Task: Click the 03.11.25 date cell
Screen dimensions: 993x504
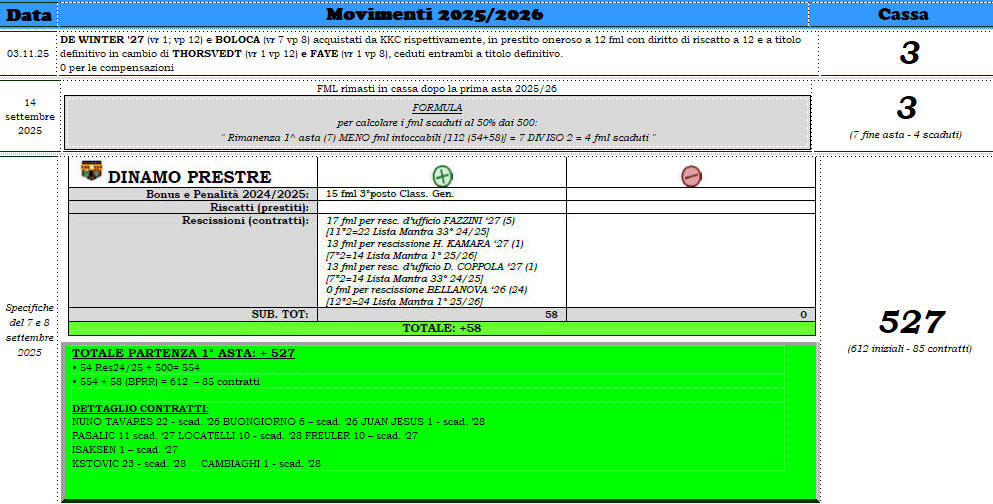Action: tap(29, 53)
